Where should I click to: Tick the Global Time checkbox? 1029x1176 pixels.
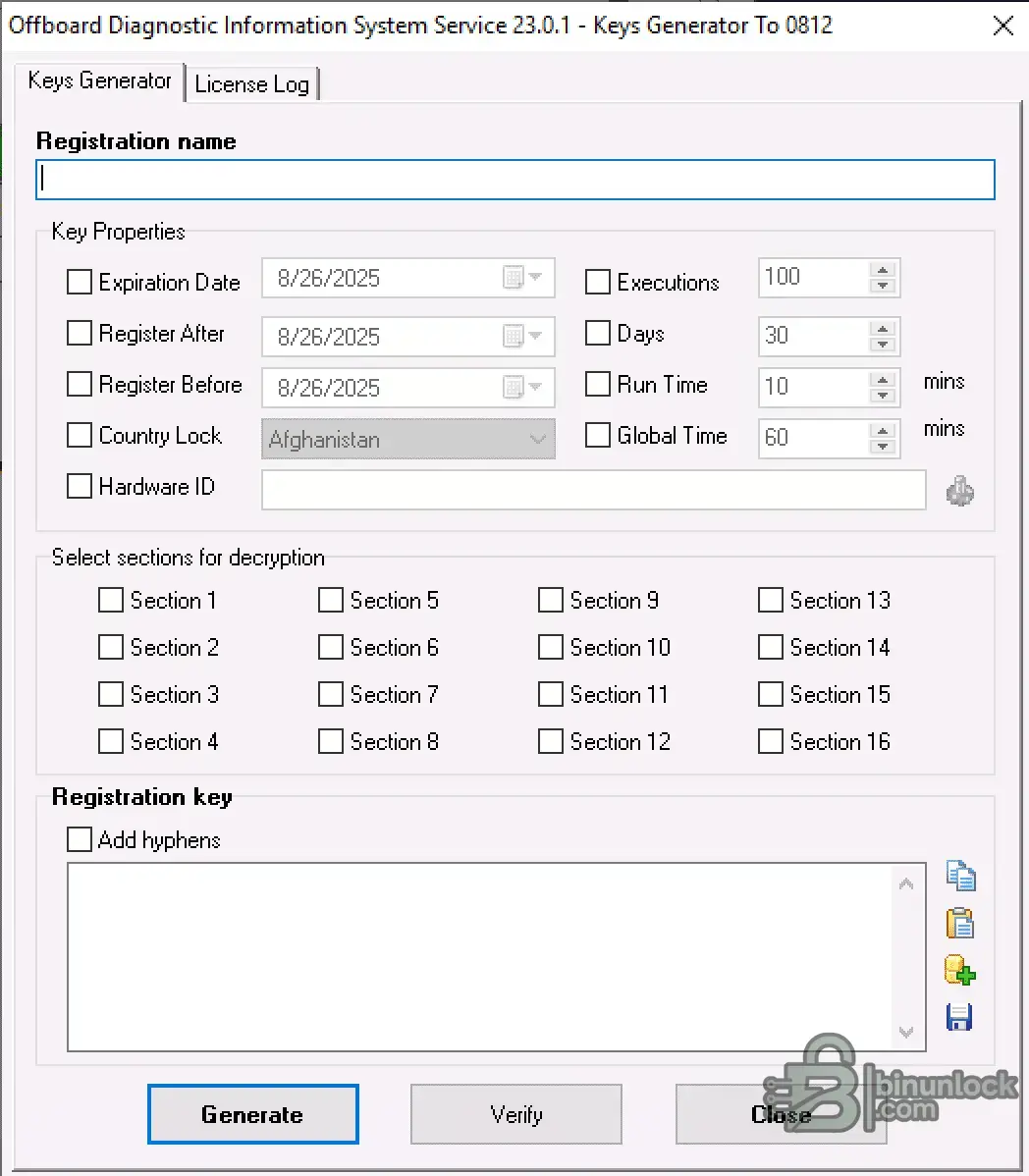(598, 435)
